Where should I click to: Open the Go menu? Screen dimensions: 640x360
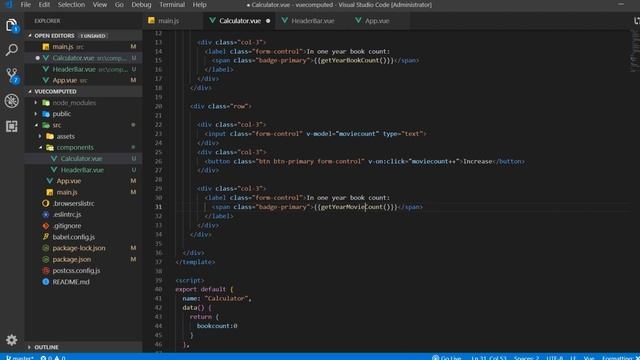[x=119, y=4]
